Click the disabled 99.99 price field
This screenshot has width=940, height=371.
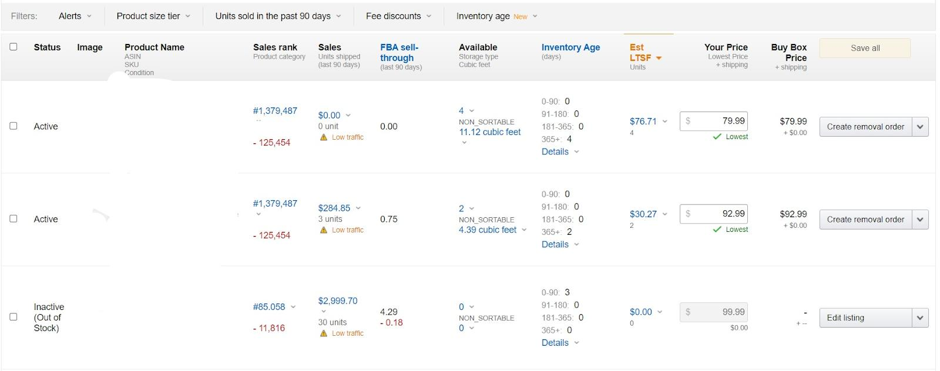coord(713,312)
